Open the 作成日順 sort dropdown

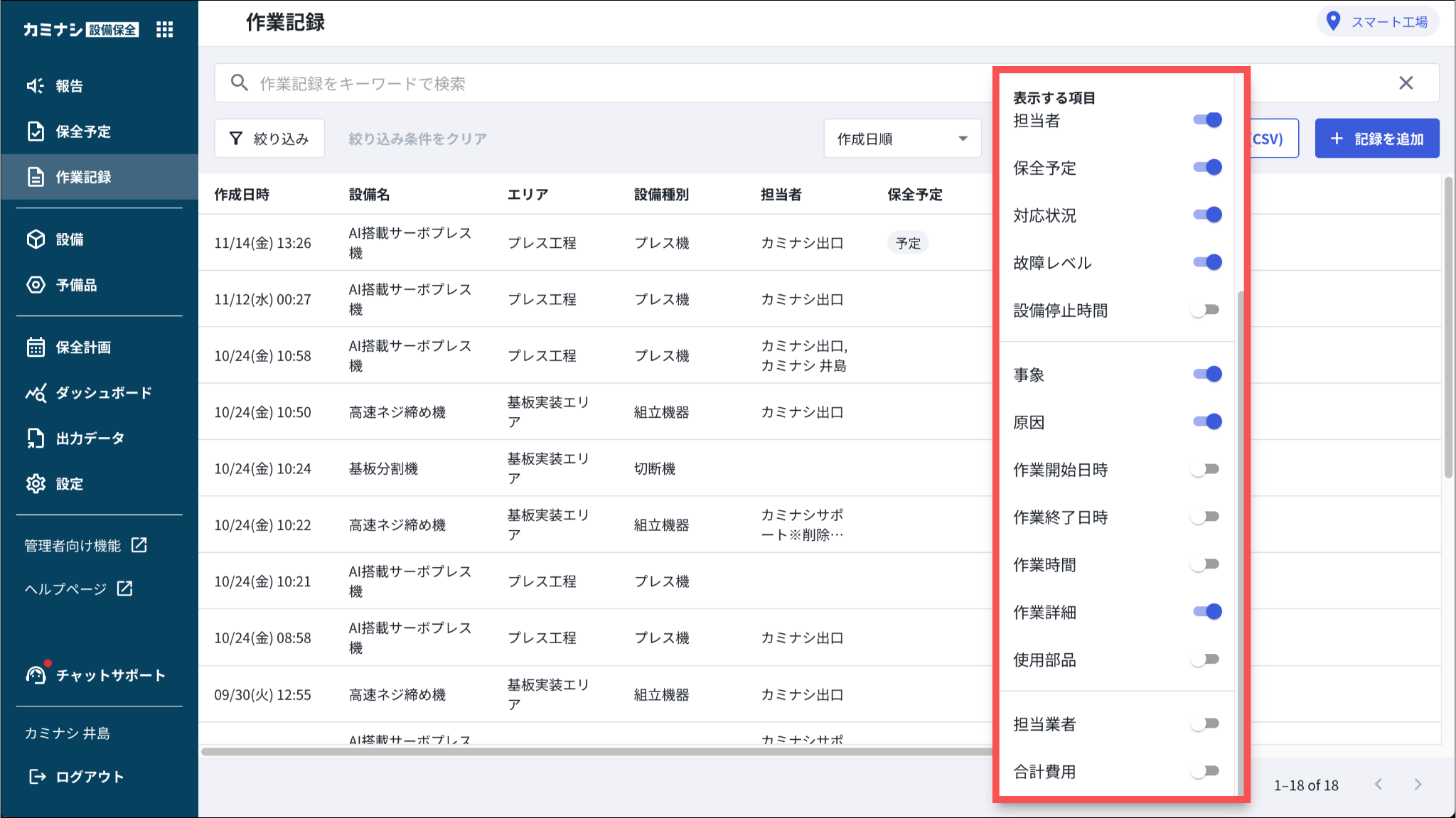pos(902,139)
